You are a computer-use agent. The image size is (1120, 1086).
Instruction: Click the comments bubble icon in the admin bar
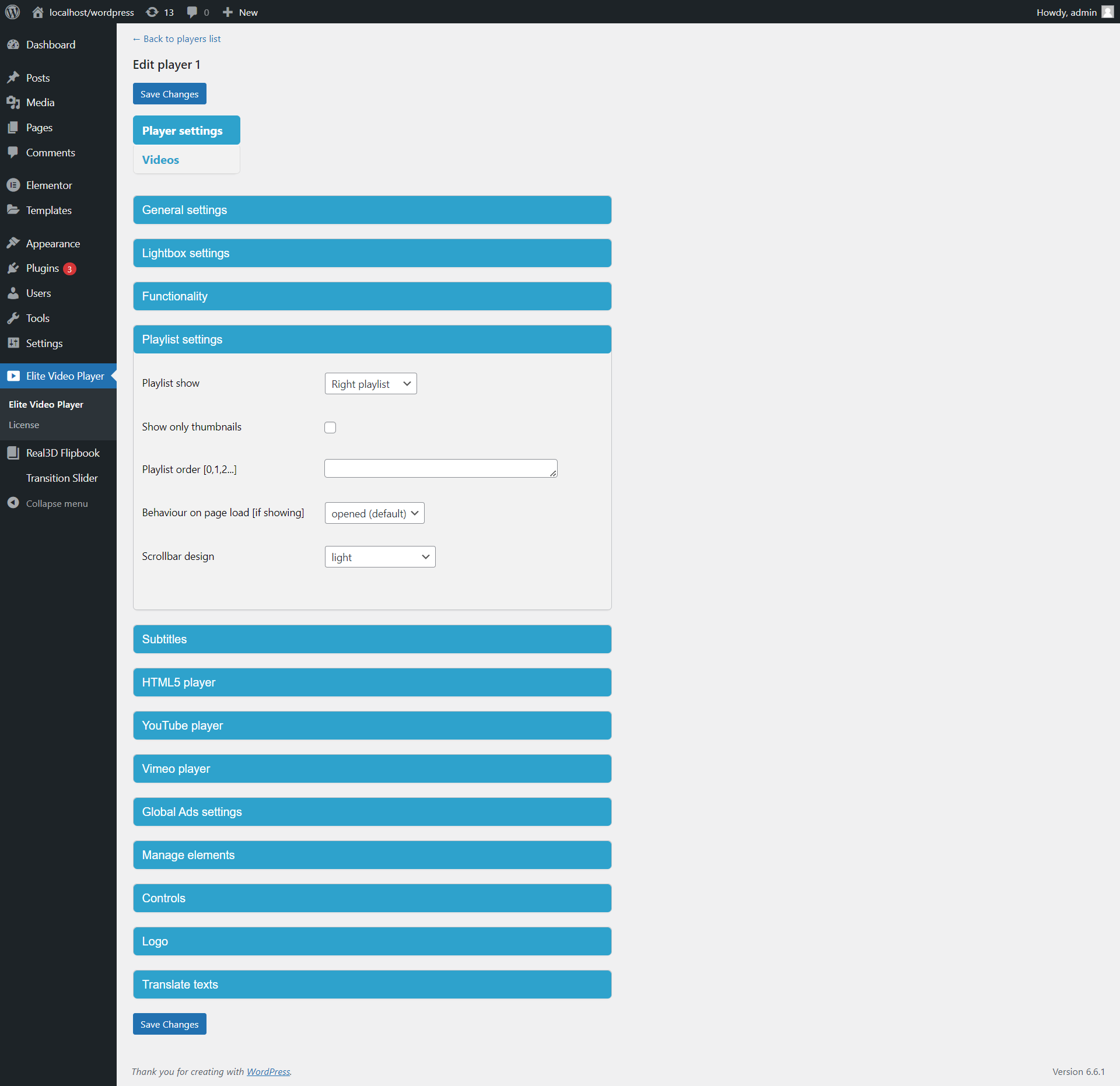(192, 12)
